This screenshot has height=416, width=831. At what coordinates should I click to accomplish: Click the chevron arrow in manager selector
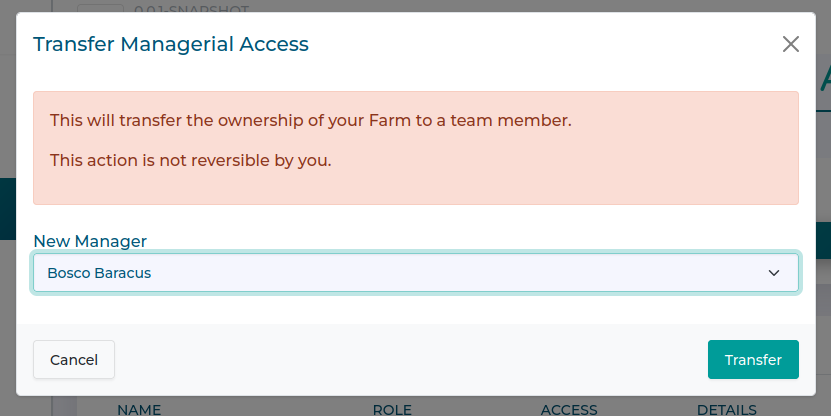[773, 272]
